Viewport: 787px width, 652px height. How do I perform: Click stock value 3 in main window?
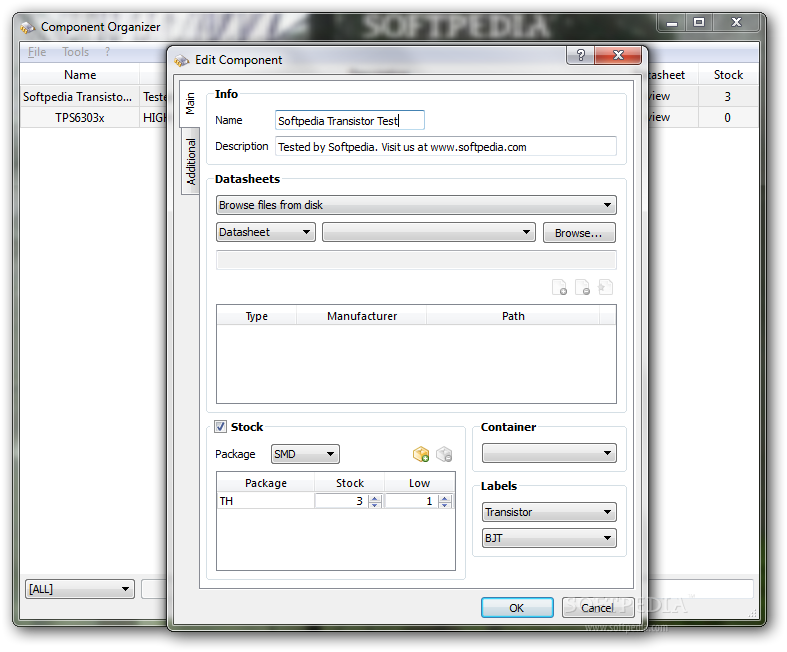click(727, 96)
